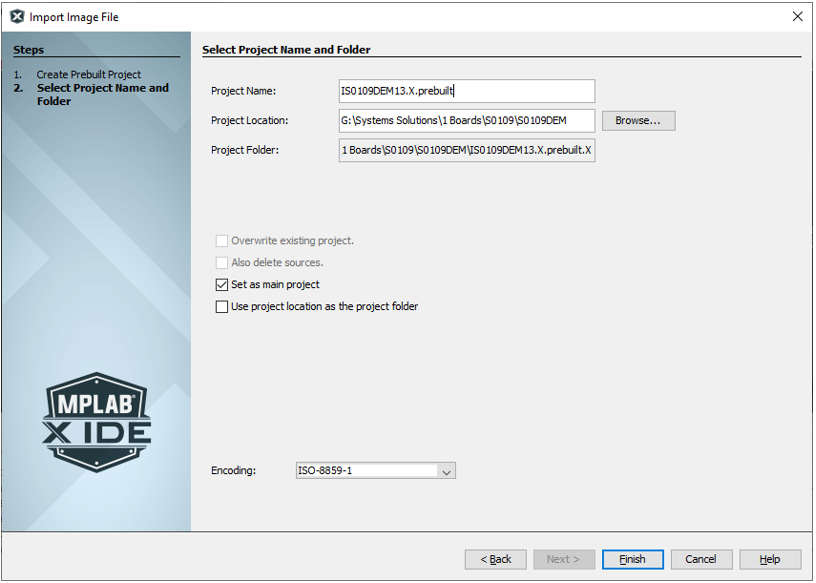The height and width of the screenshot is (583, 816).
Task: Select the Project Folder path field
Action: 467,150
